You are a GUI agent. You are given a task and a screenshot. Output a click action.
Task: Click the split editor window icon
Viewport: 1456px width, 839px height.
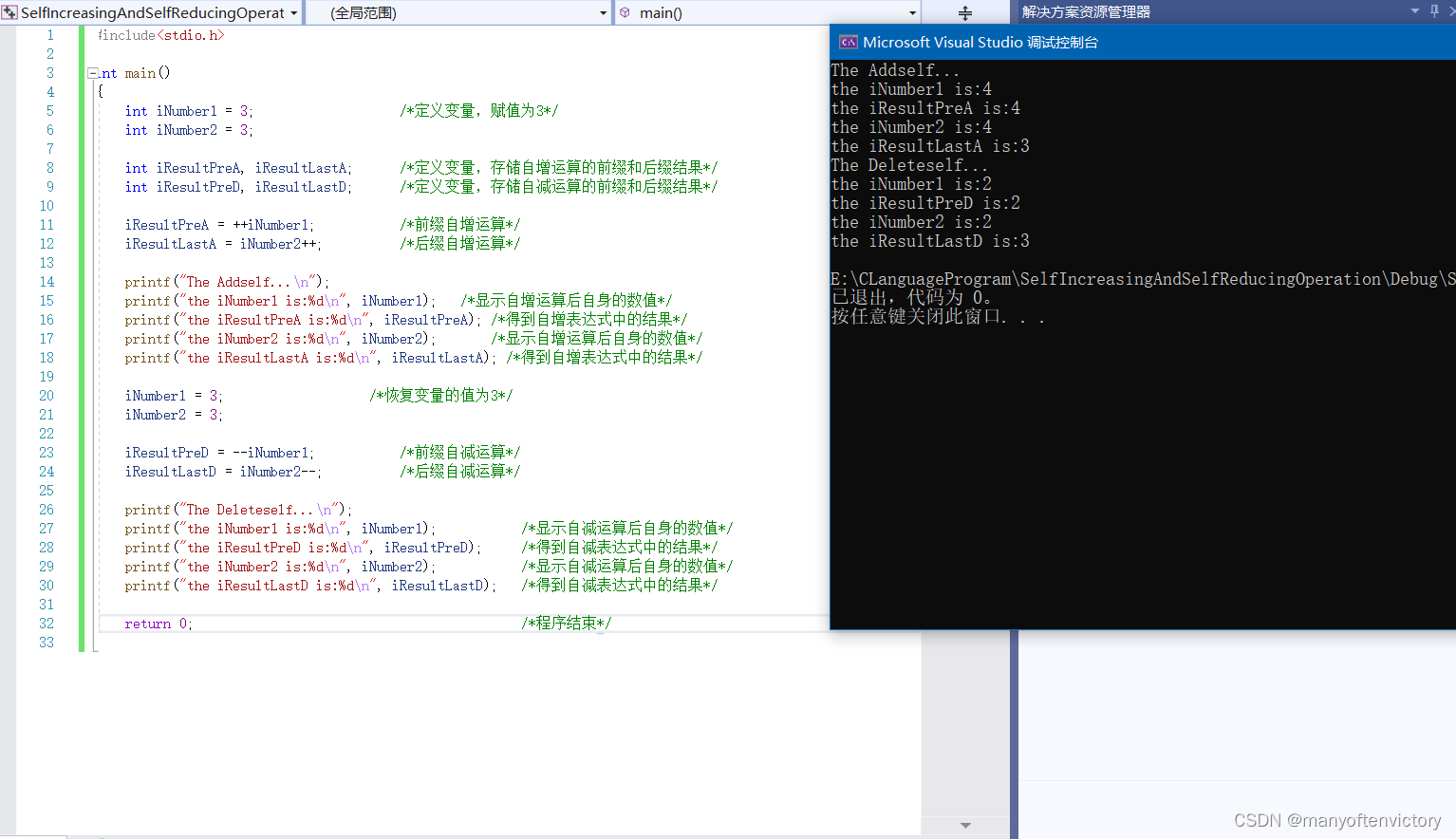pos(965,13)
